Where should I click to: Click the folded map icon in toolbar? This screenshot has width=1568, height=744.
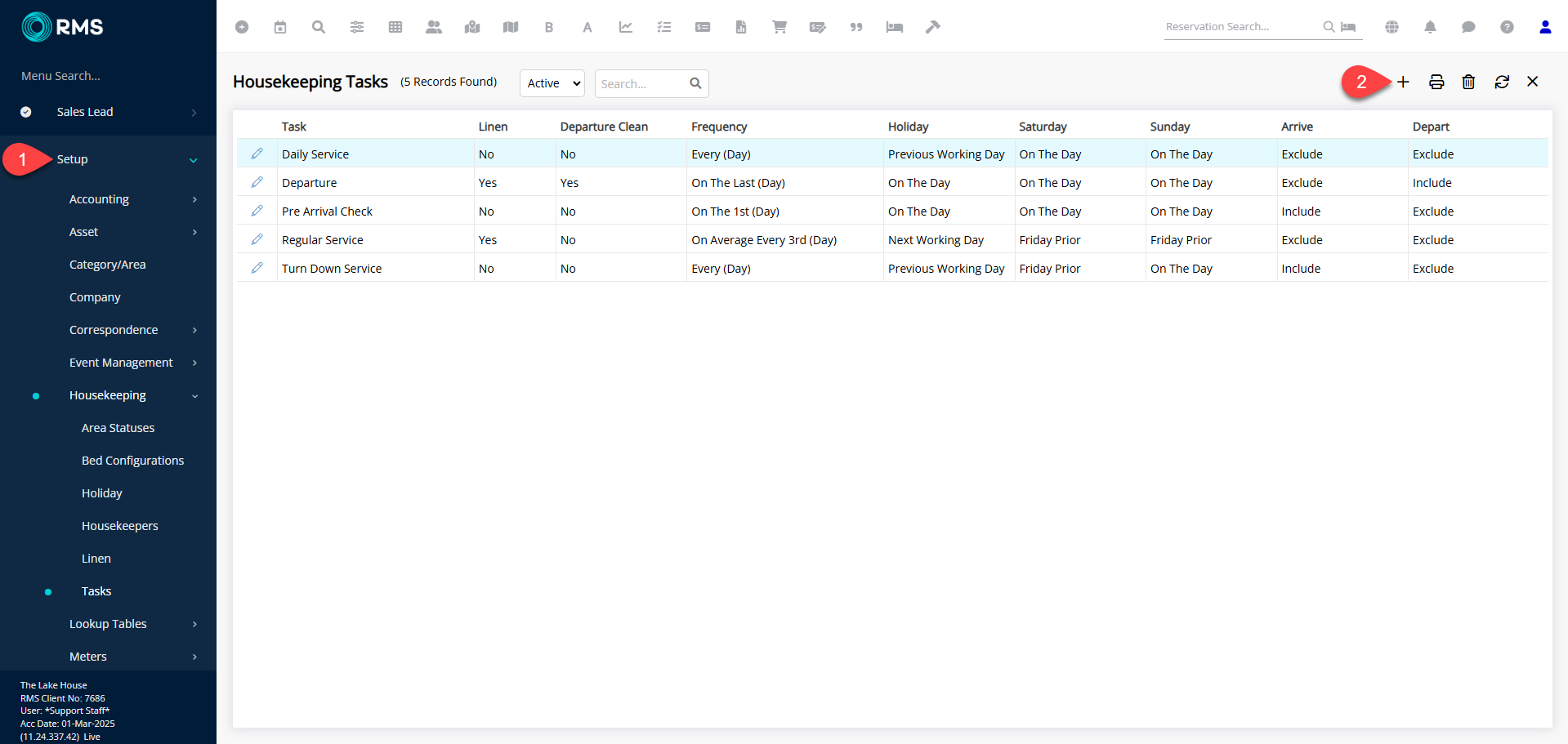511,27
